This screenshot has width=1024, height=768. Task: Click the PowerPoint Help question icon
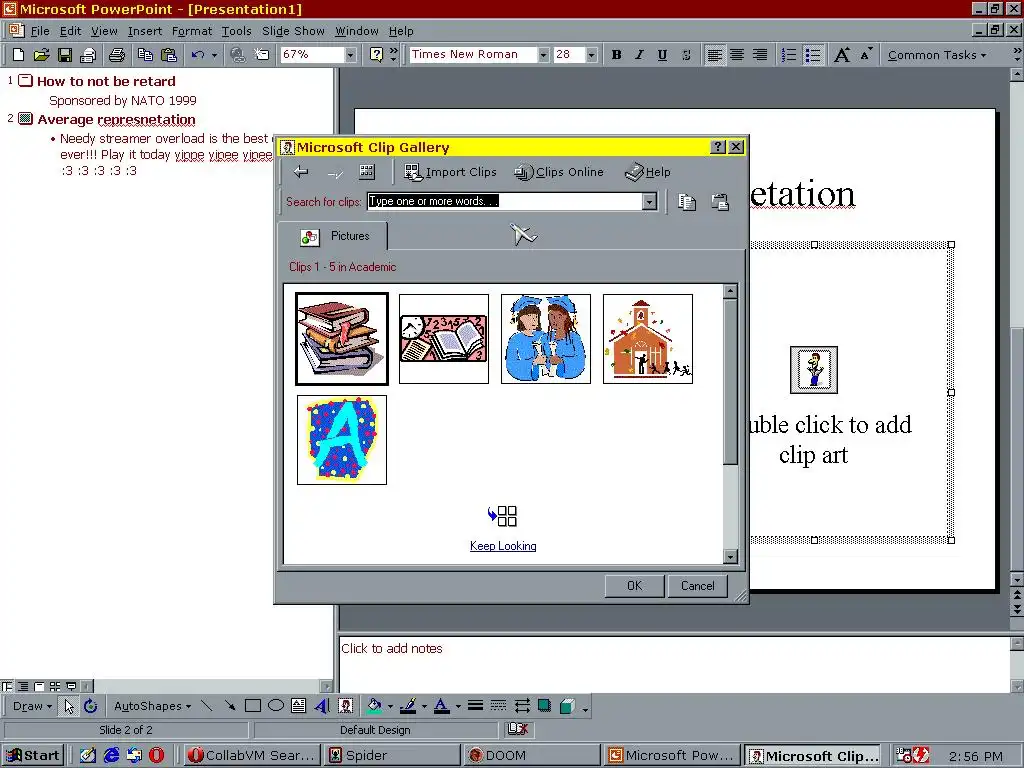click(x=376, y=55)
